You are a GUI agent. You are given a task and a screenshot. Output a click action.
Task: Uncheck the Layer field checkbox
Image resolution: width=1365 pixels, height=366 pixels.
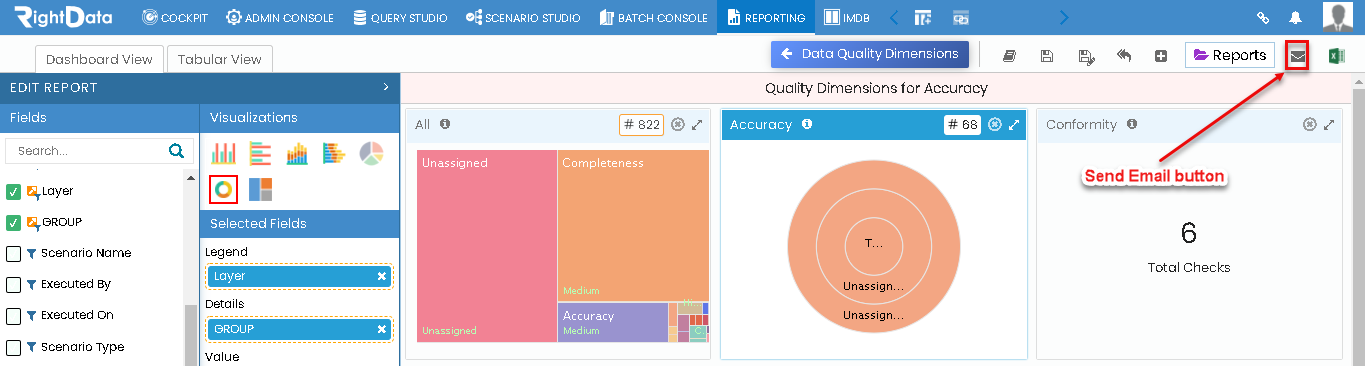(x=14, y=191)
